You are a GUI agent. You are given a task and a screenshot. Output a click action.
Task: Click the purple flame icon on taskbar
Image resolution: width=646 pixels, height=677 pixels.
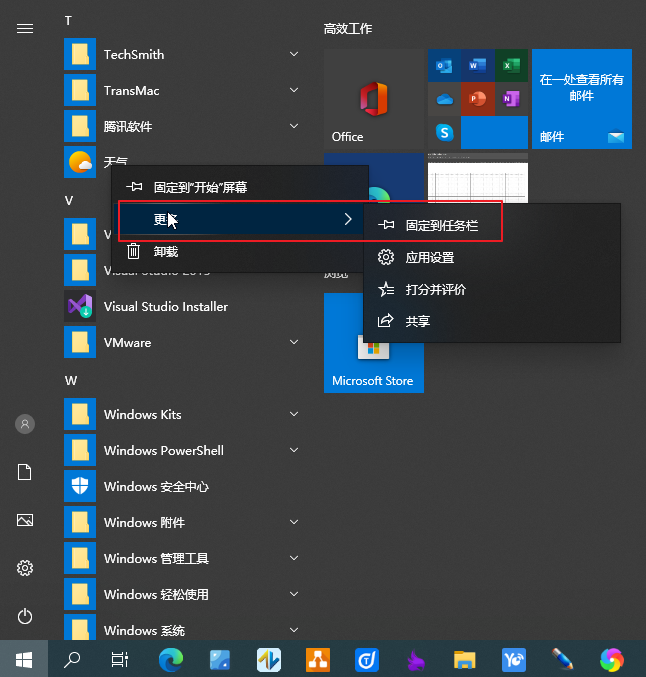coord(416,660)
